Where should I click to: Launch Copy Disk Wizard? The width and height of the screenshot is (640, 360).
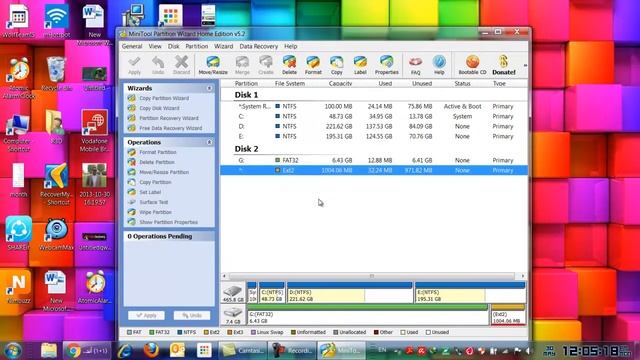click(159, 108)
